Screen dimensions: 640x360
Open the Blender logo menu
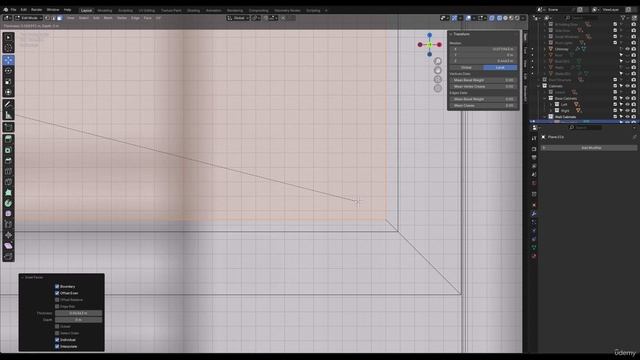5,9
